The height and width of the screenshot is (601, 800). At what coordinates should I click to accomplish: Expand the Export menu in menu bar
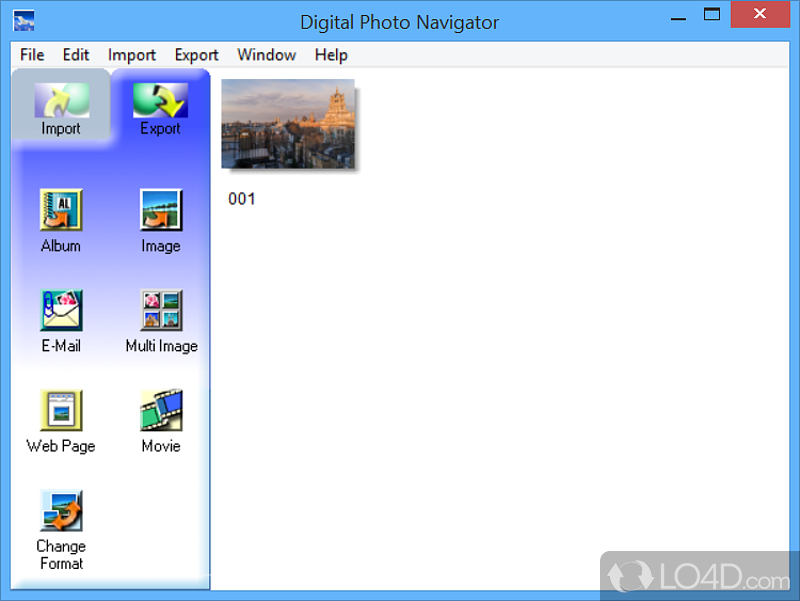pyautogui.click(x=196, y=55)
